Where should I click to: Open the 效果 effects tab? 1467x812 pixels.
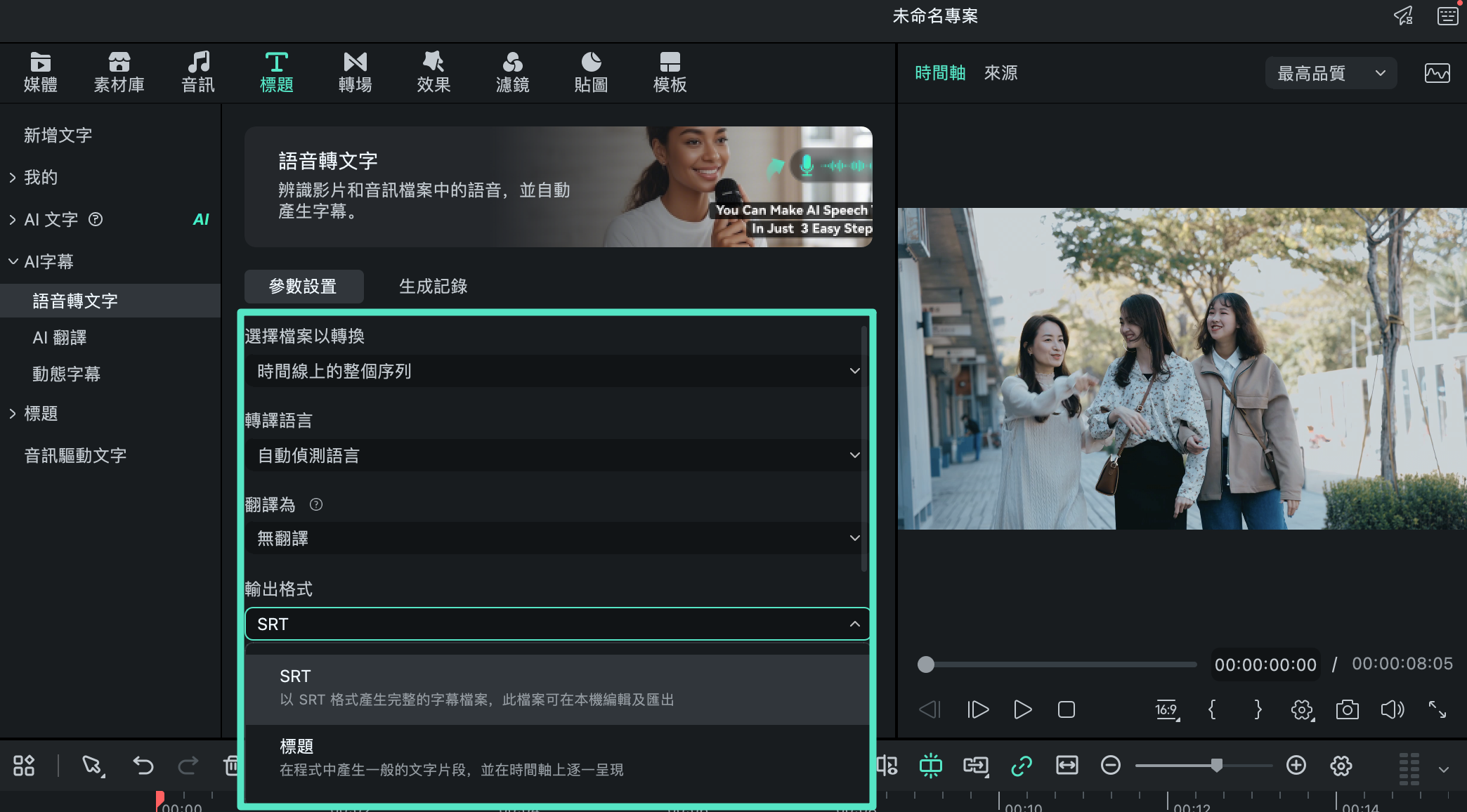point(433,72)
